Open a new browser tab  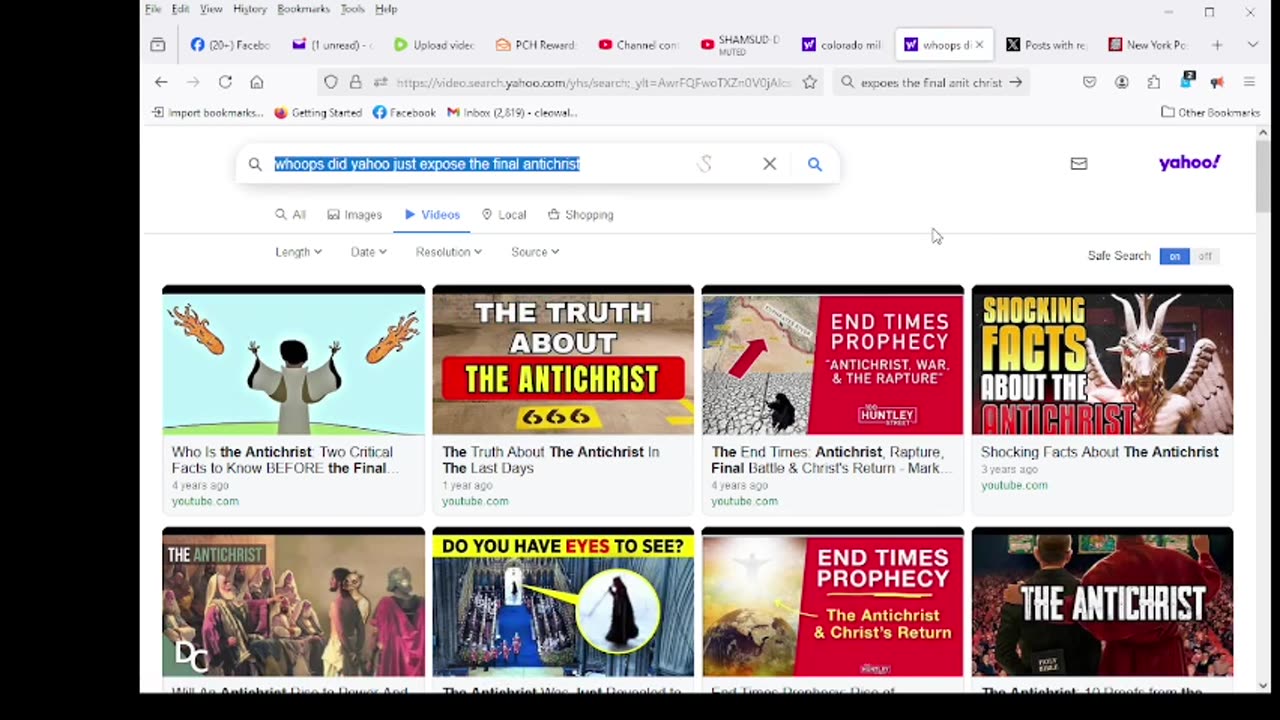point(1217,45)
